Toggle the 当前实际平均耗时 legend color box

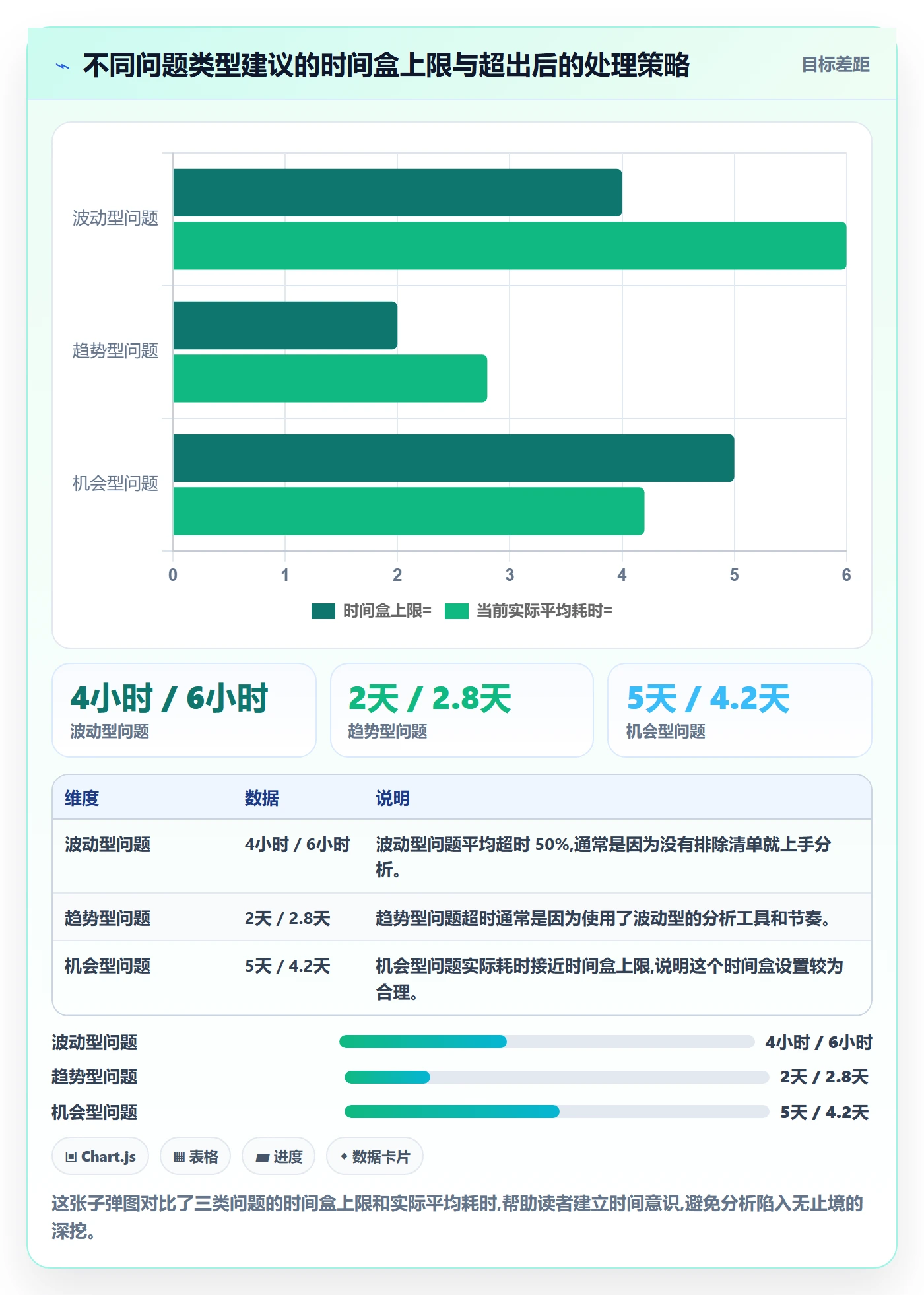(x=457, y=611)
